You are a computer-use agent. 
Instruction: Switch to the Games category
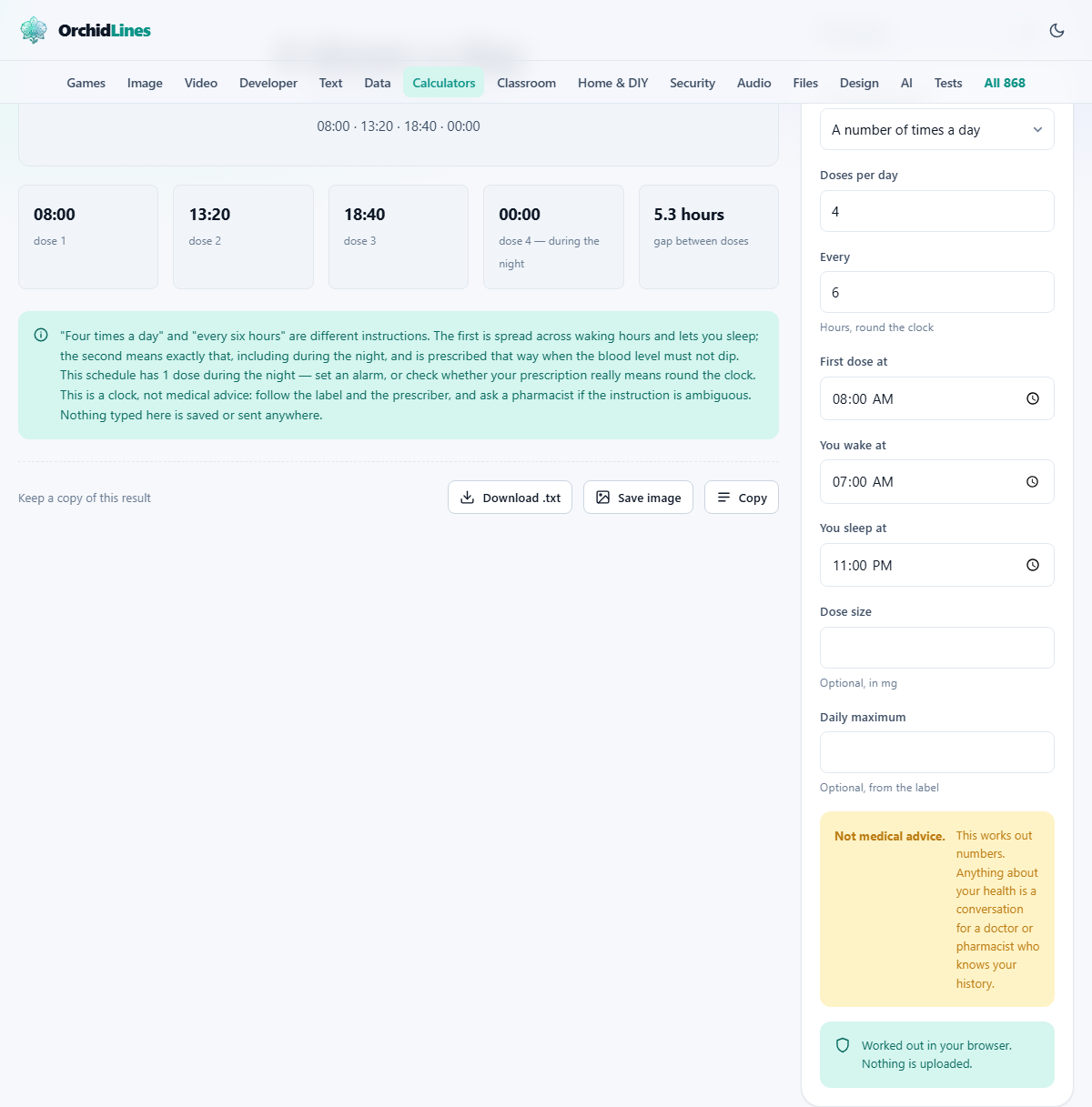pos(86,83)
